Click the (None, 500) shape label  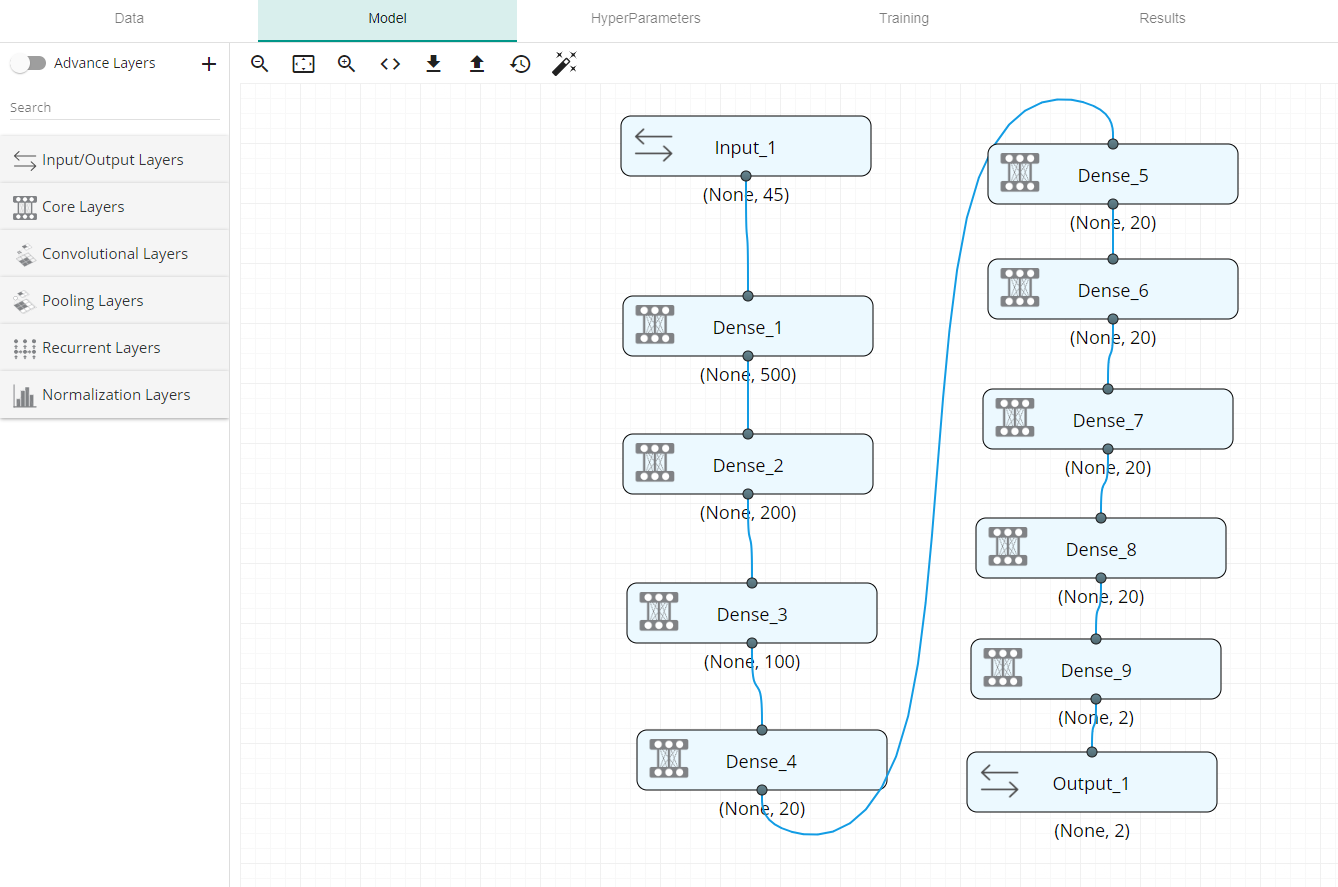pyautogui.click(x=748, y=375)
